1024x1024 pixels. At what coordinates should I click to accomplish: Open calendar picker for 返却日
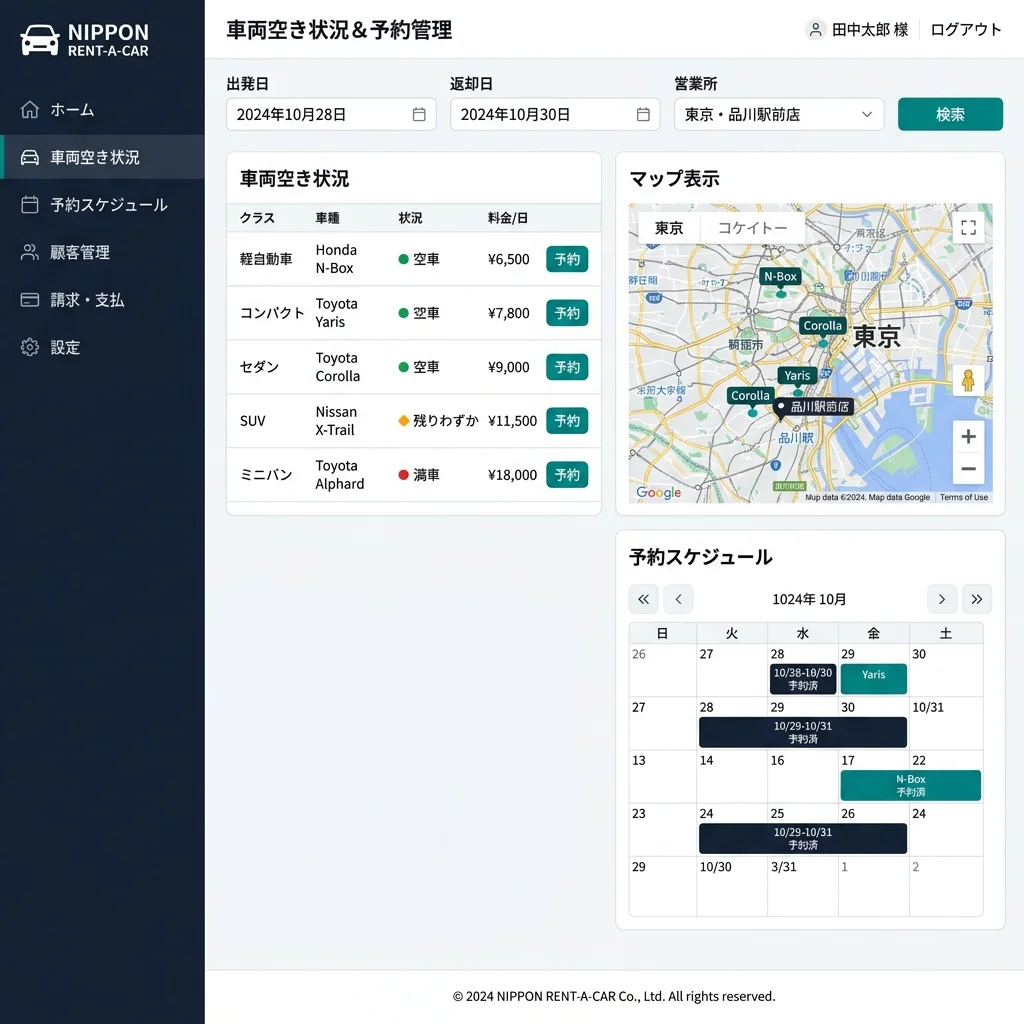pos(643,114)
